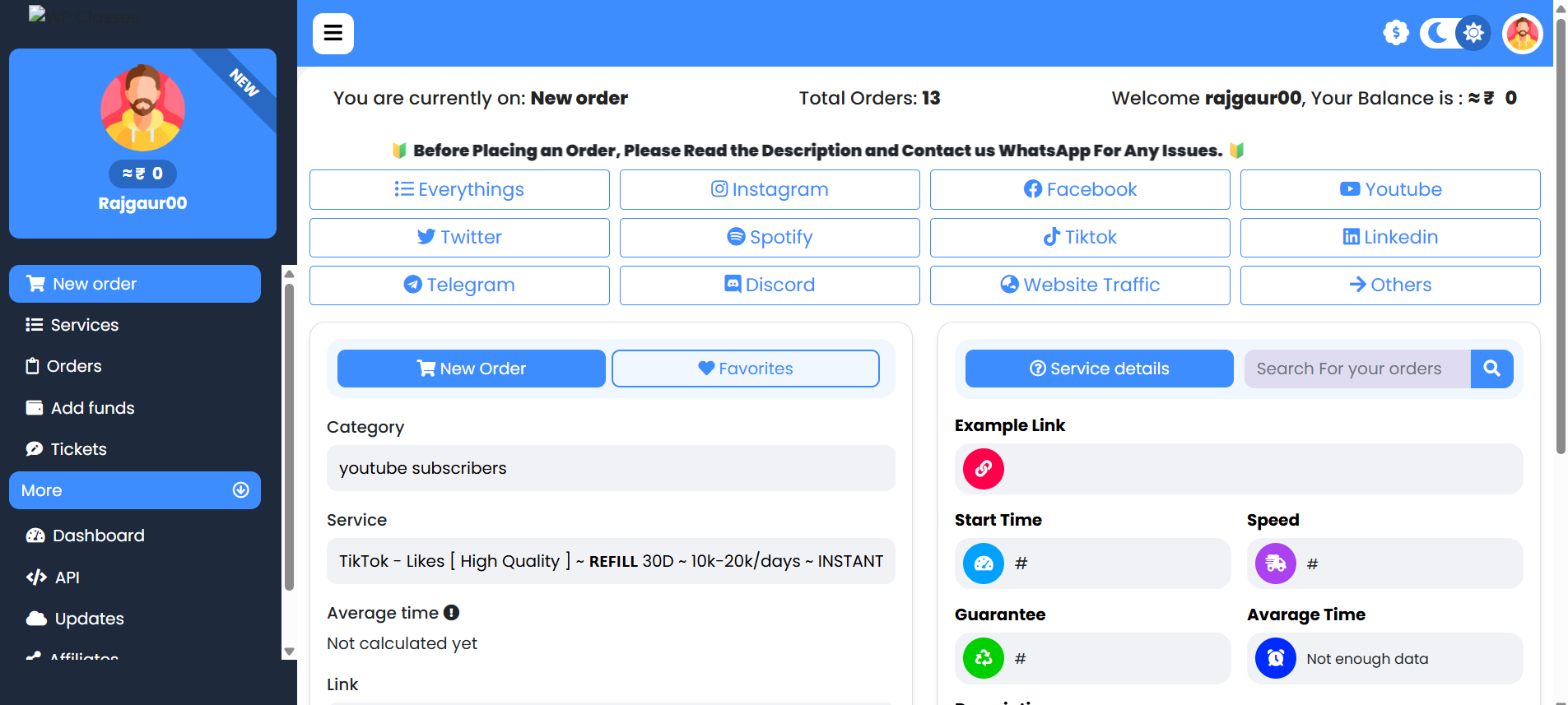Open the Service dropdown
Screen dimensions: 1568x705
pos(610,561)
